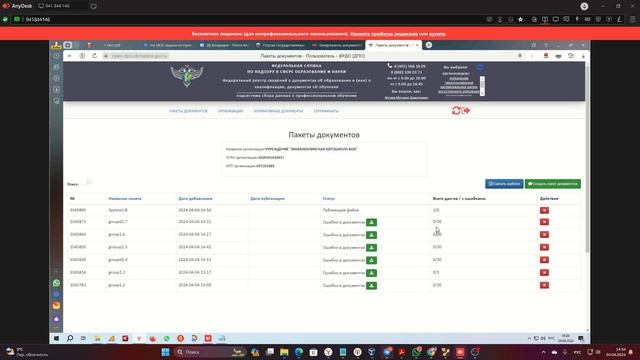The width and height of the screenshot is (640, 360).
Task: Delete package group1.5 with red button
Action: pos(544,247)
